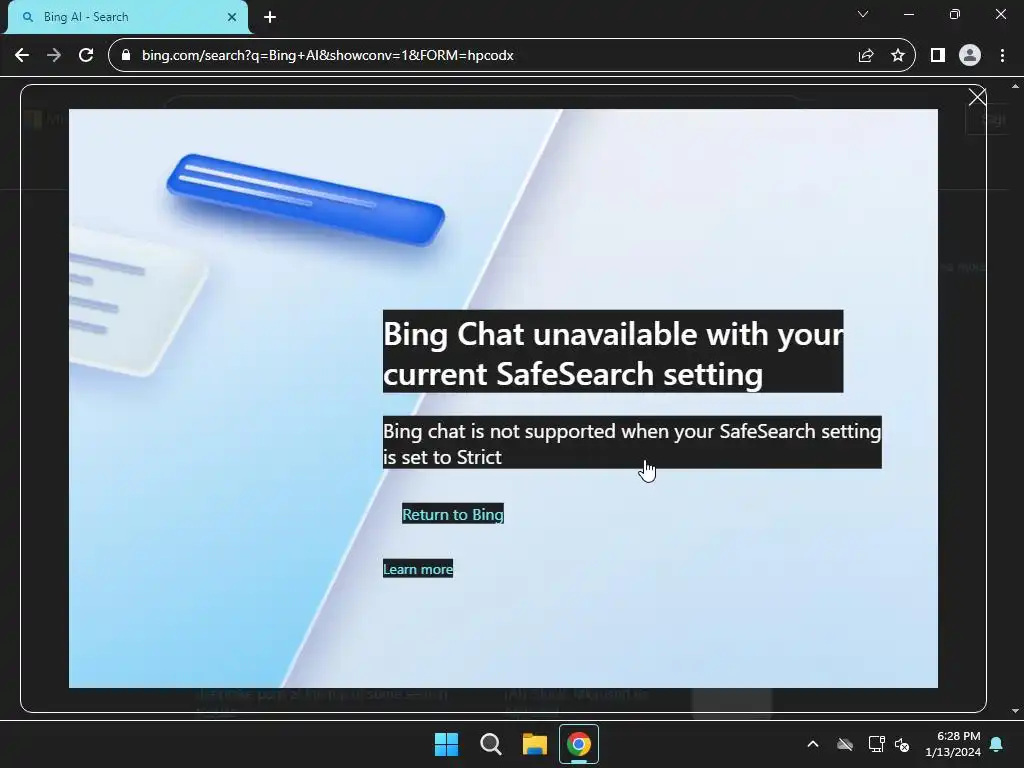This screenshot has width=1024, height=768.
Task: Click the page scrollbar down arrow
Action: click(1015, 711)
